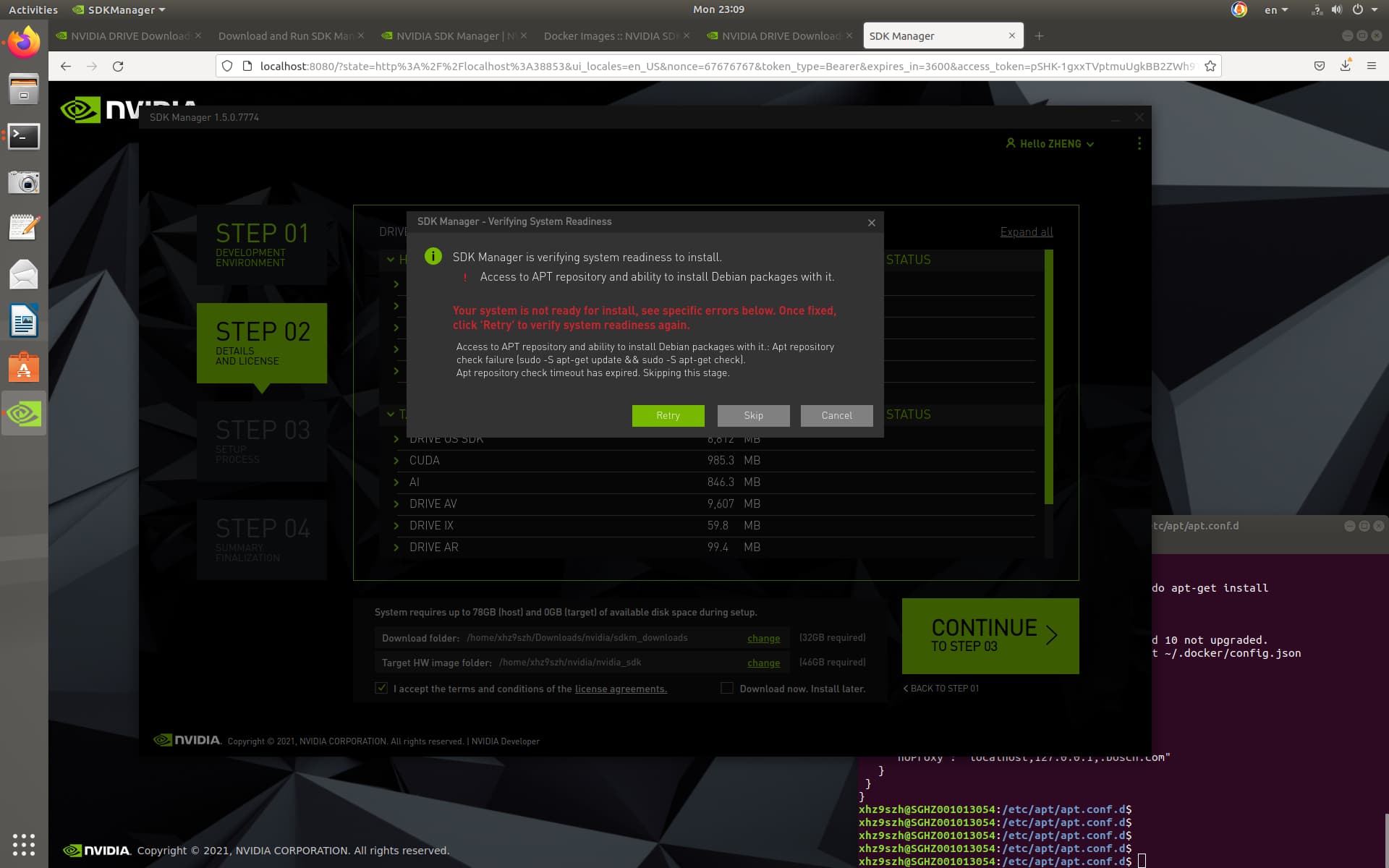Screen dimensions: 1389x868
Task: Open the SDKManager app menu in top bar
Action: coord(120,9)
